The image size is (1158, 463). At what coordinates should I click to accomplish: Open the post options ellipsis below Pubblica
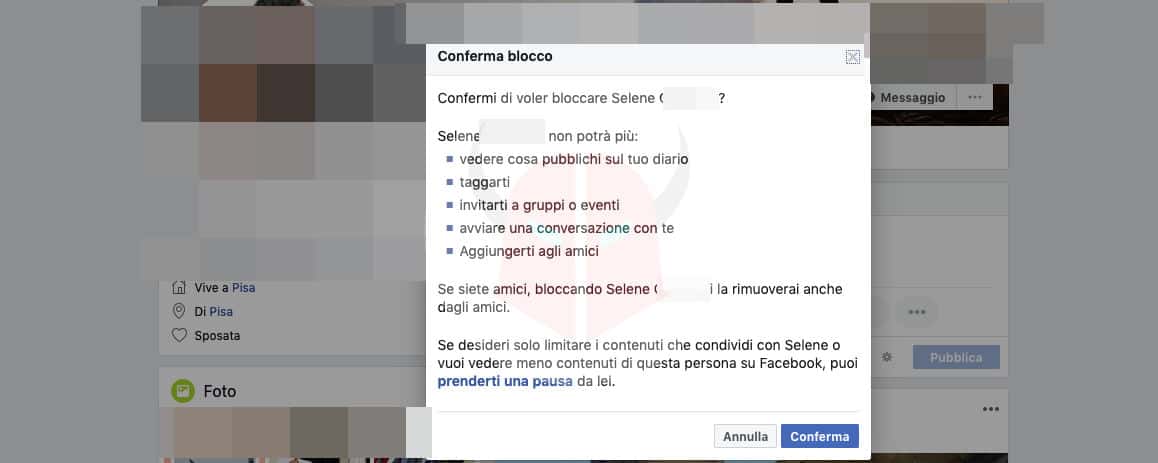click(990, 409)
